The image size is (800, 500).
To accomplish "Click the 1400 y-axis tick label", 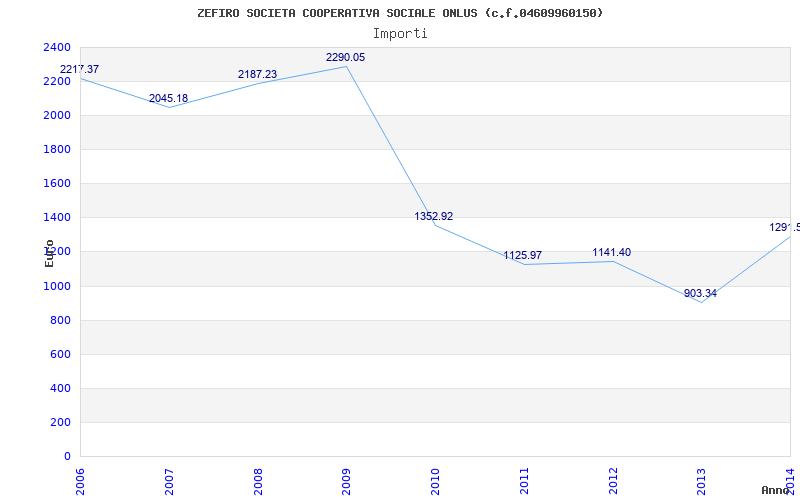I will point(57,217).
